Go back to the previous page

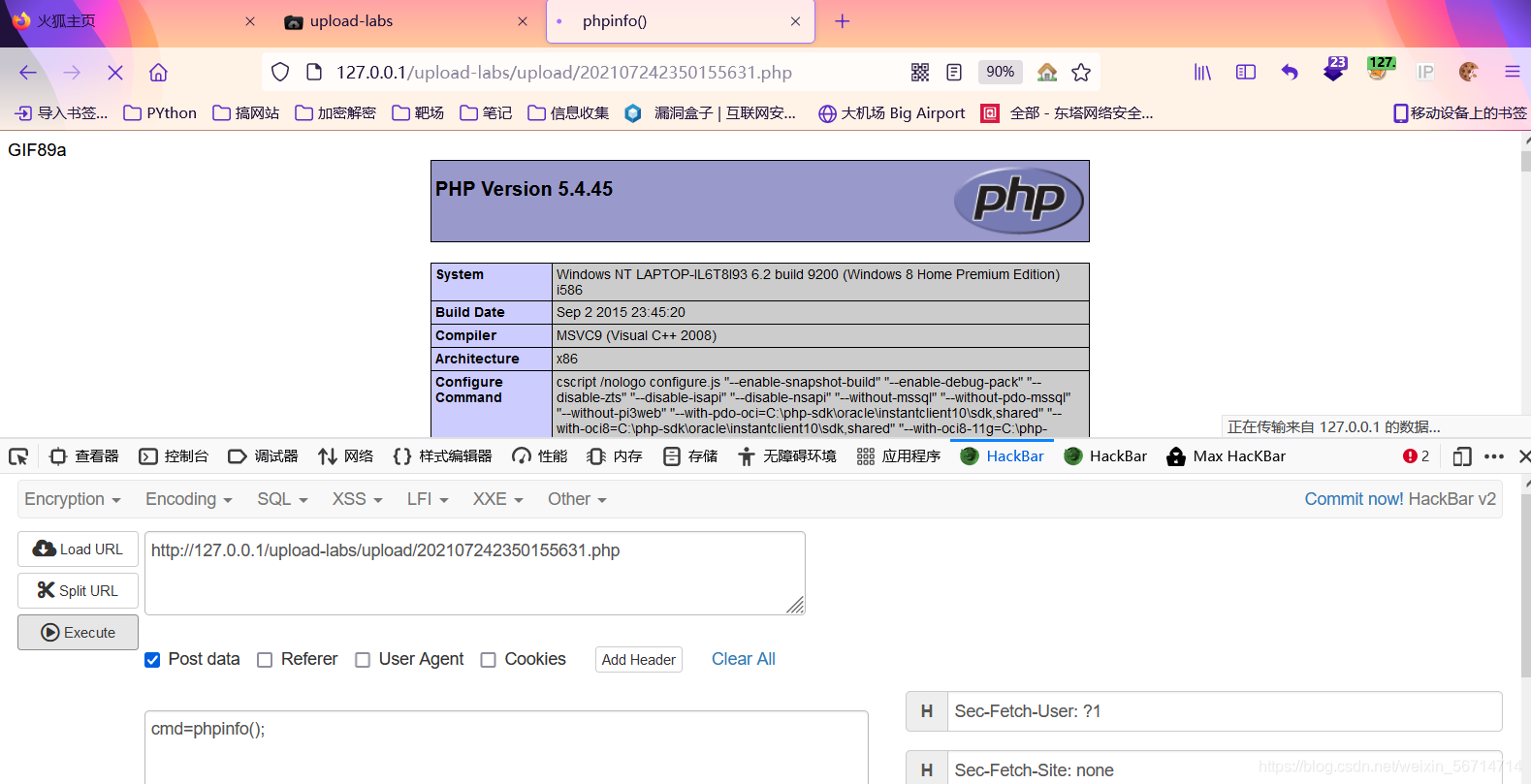click(x=28, y=73)
